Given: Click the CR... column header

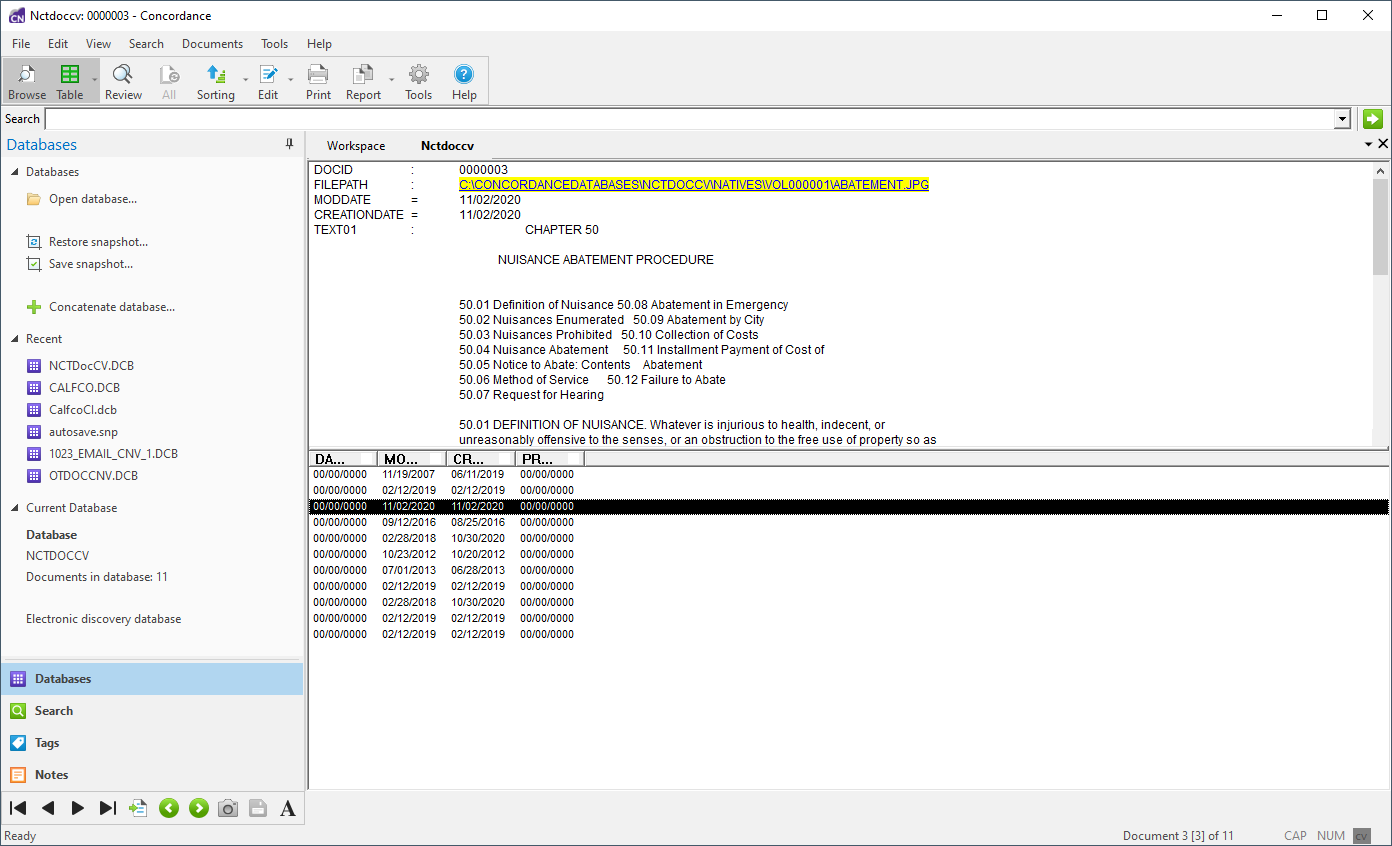Looking at the screenshot, I should (x=479, y=459).
